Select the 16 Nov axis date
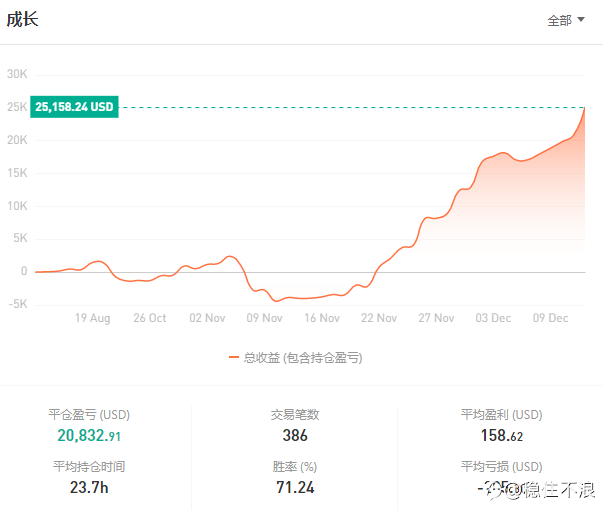This screenshot has height=525, width=603. coord(322,318)
